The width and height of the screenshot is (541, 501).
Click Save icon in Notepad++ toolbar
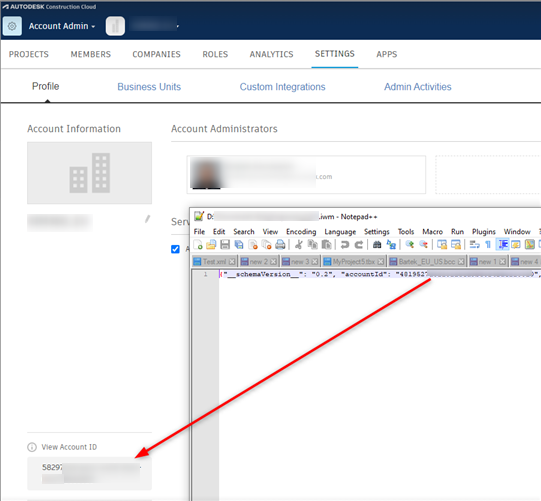tap(225, 245)
